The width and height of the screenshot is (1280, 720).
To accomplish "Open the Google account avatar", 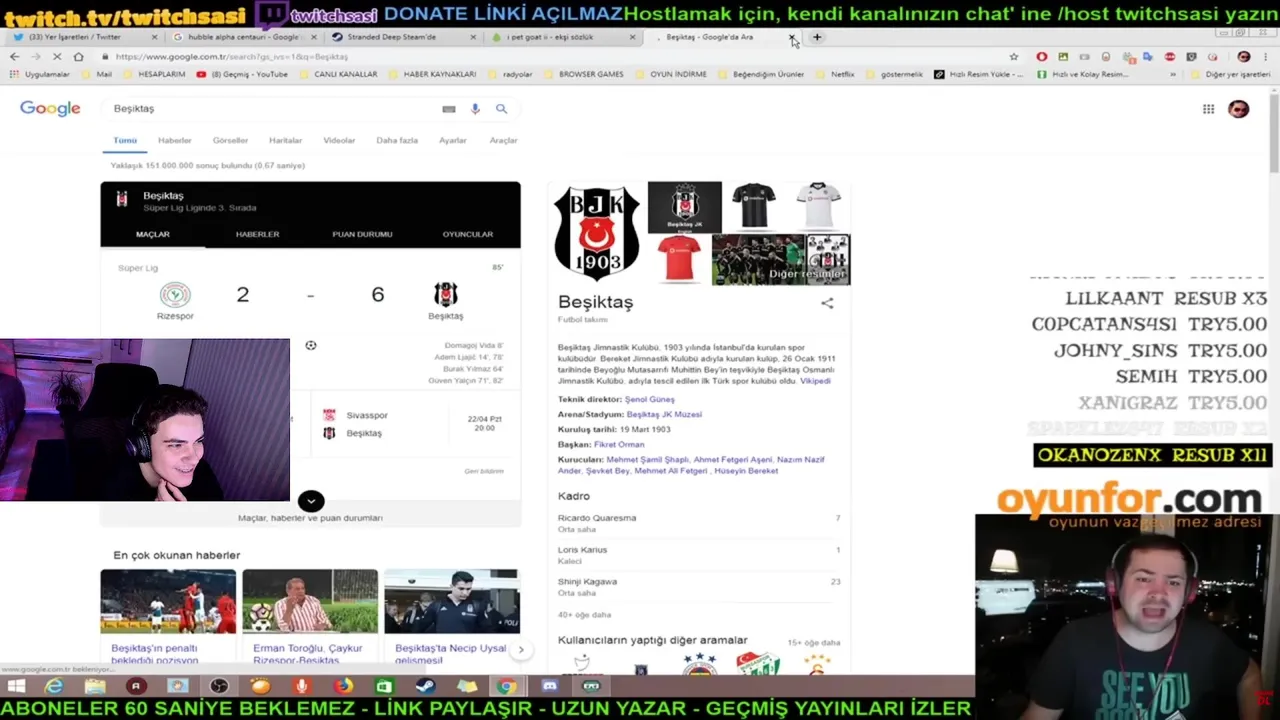I will [x=1238, y=109].
